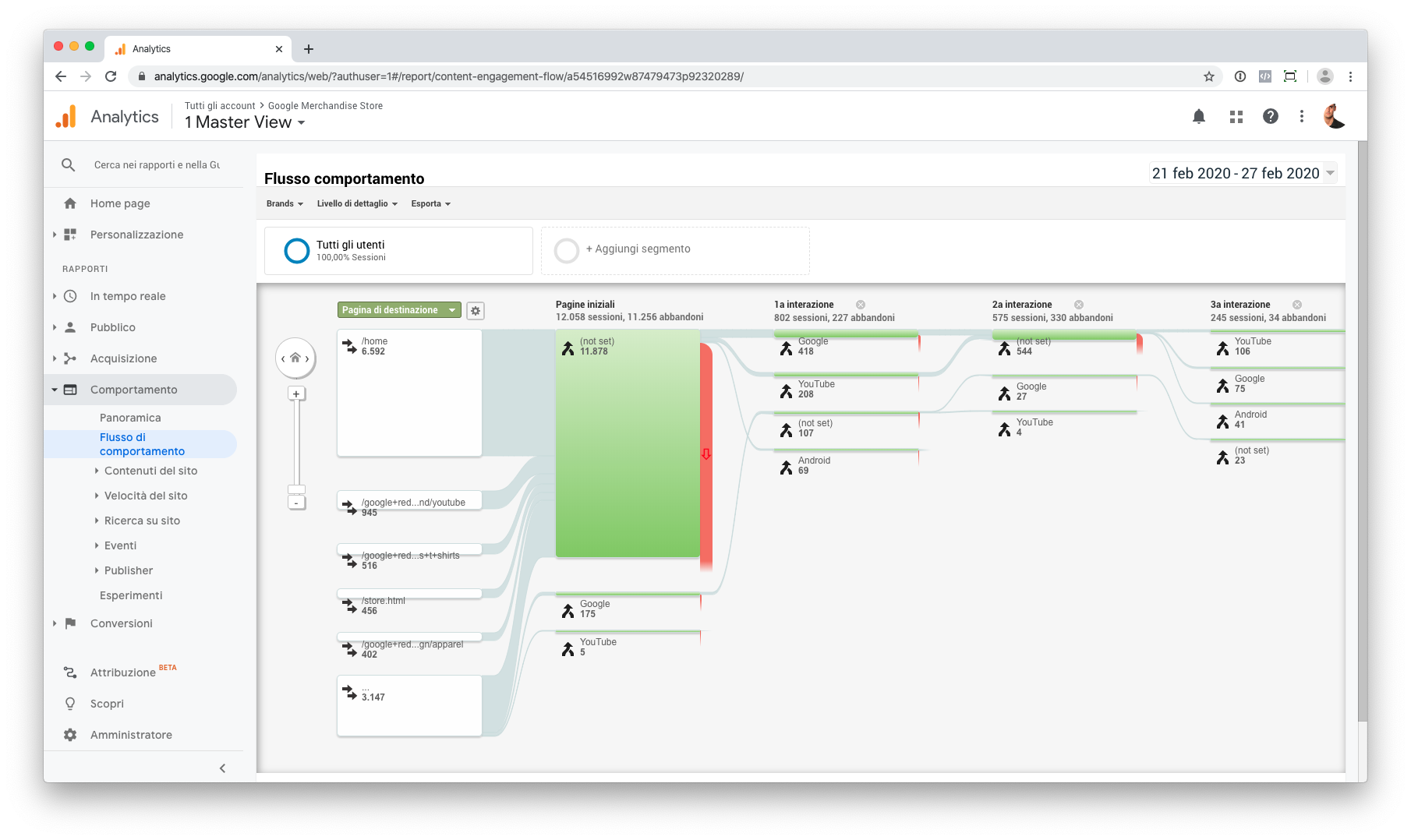Open the Scopri section

point(107,704)
